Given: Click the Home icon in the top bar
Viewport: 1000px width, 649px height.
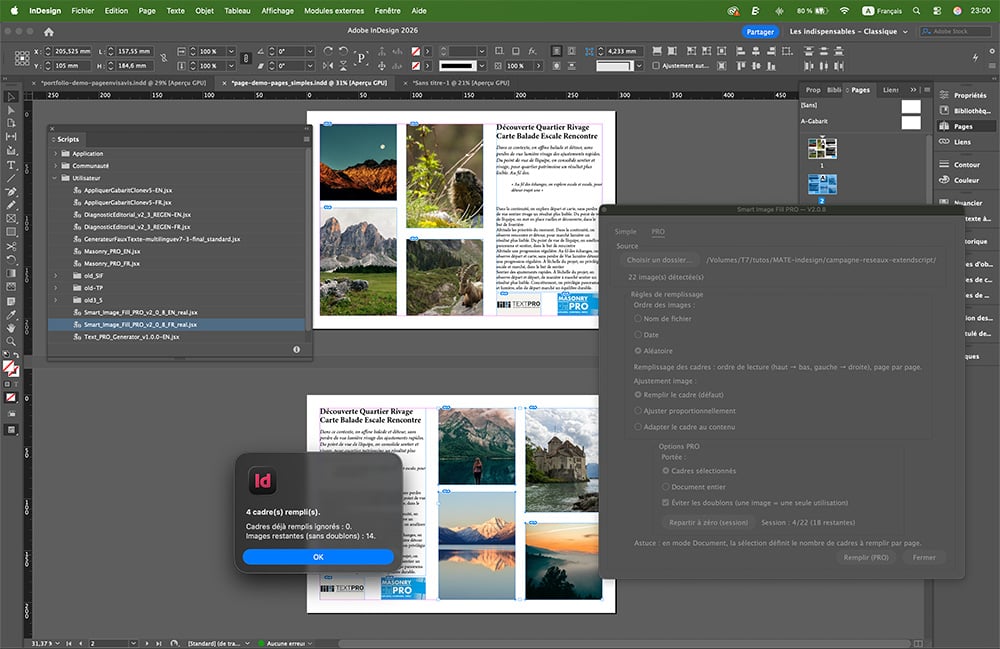Looking at the screenshot, I should [x=48, y=32].
